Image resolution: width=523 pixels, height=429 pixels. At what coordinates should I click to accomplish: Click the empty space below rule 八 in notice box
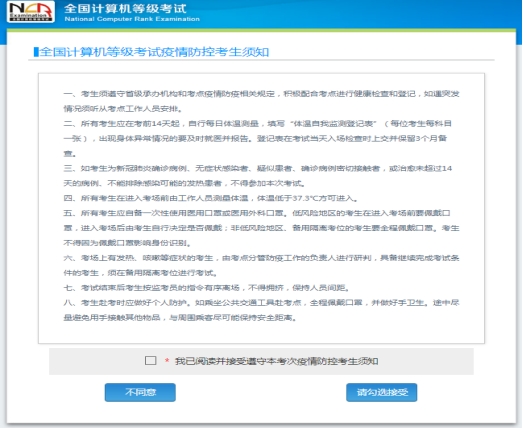(262, 332)
